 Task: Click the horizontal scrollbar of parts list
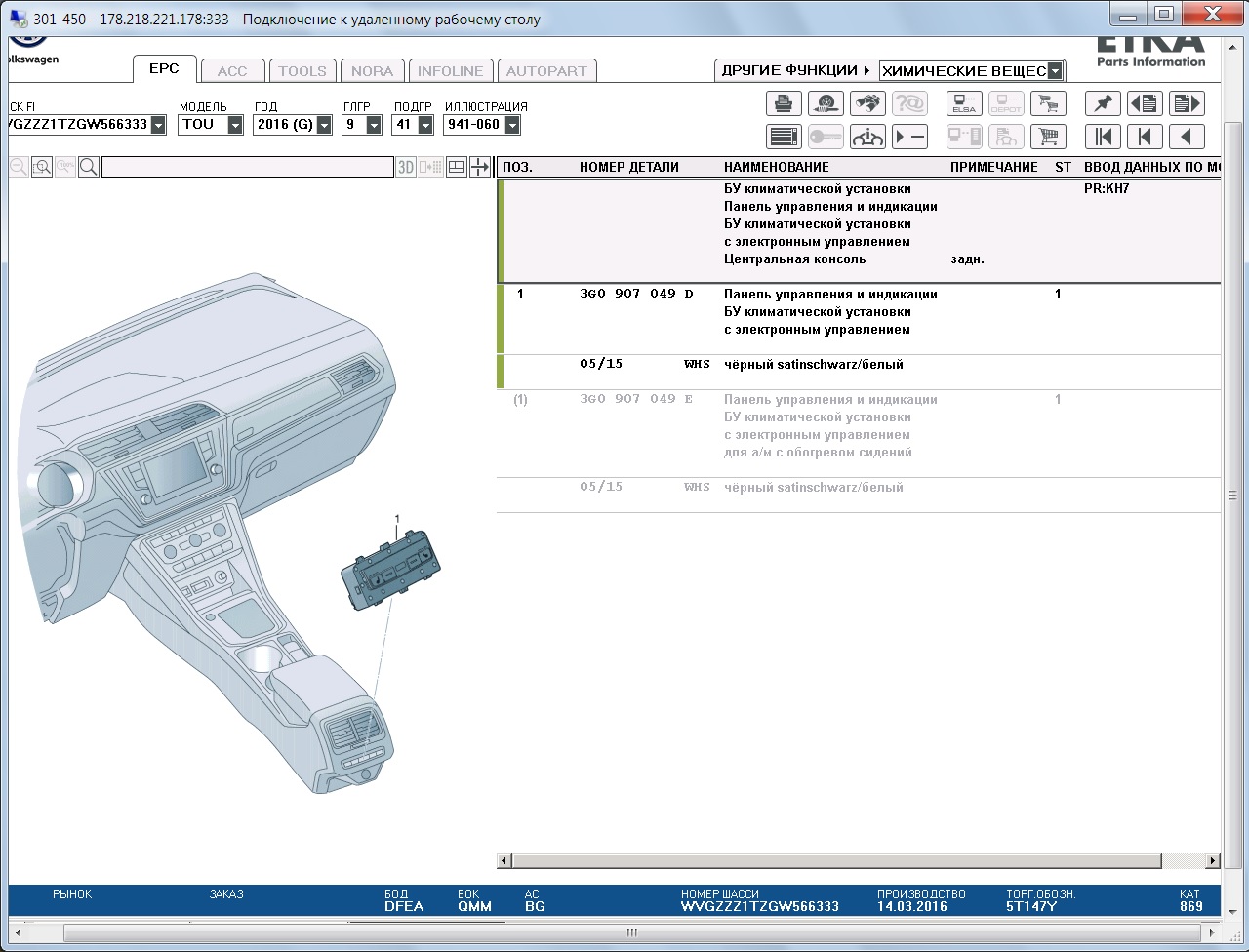pyautogui.click(x=836, y=861)
